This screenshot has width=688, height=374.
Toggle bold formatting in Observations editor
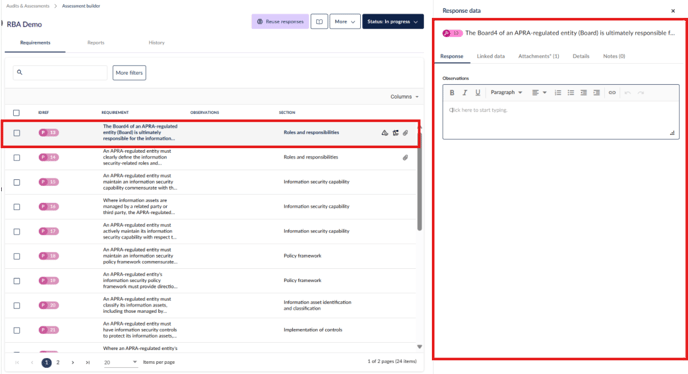coord(452,93)
